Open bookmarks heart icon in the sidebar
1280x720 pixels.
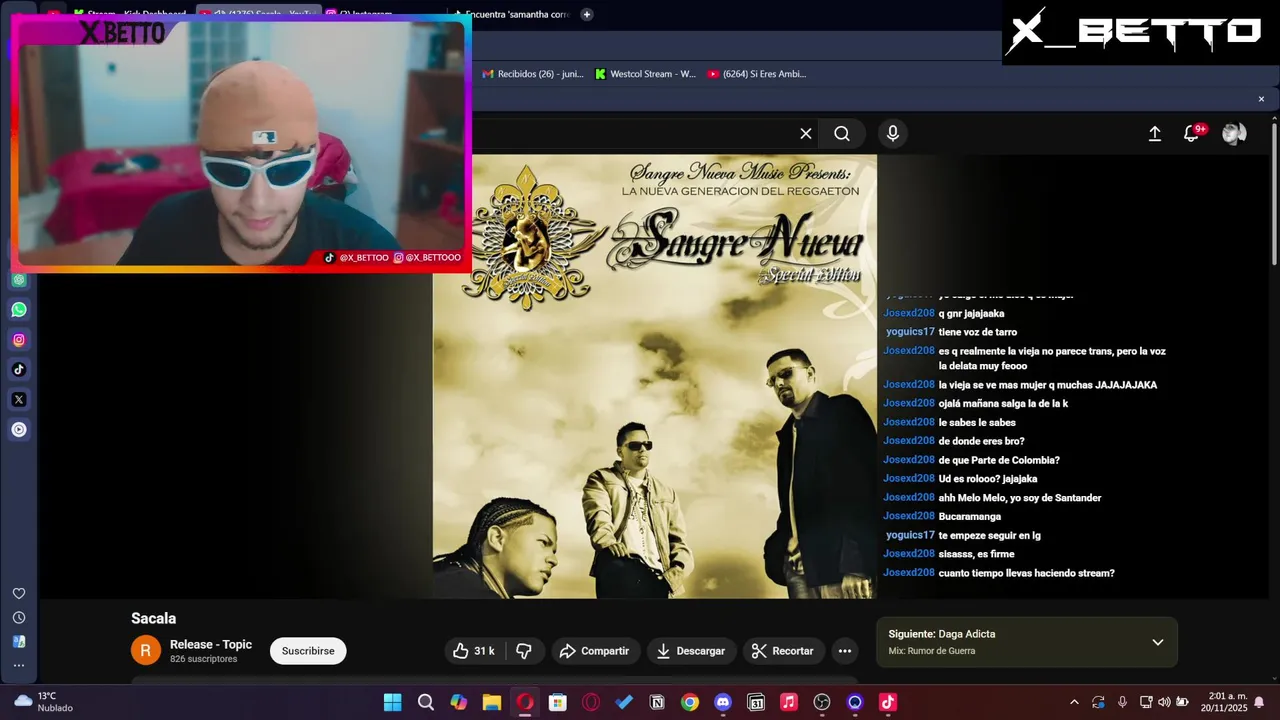tap(19, 594)
